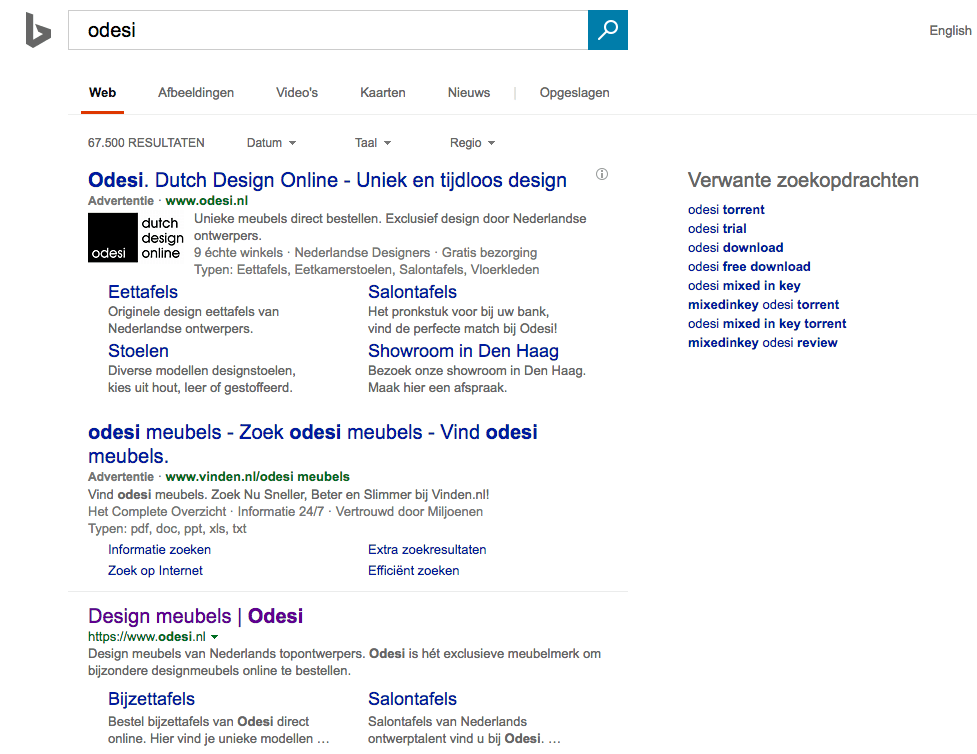Click the Bing logo

[36, 28]
